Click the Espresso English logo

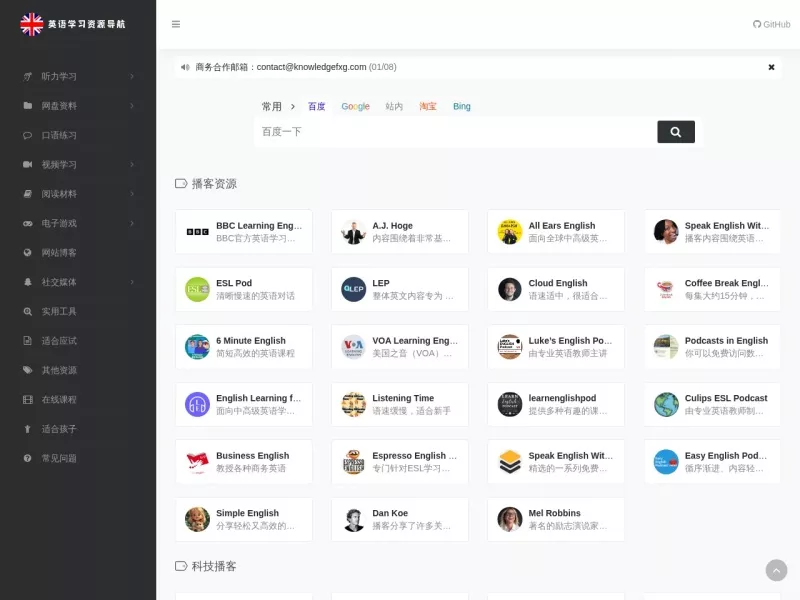[354, 462]
